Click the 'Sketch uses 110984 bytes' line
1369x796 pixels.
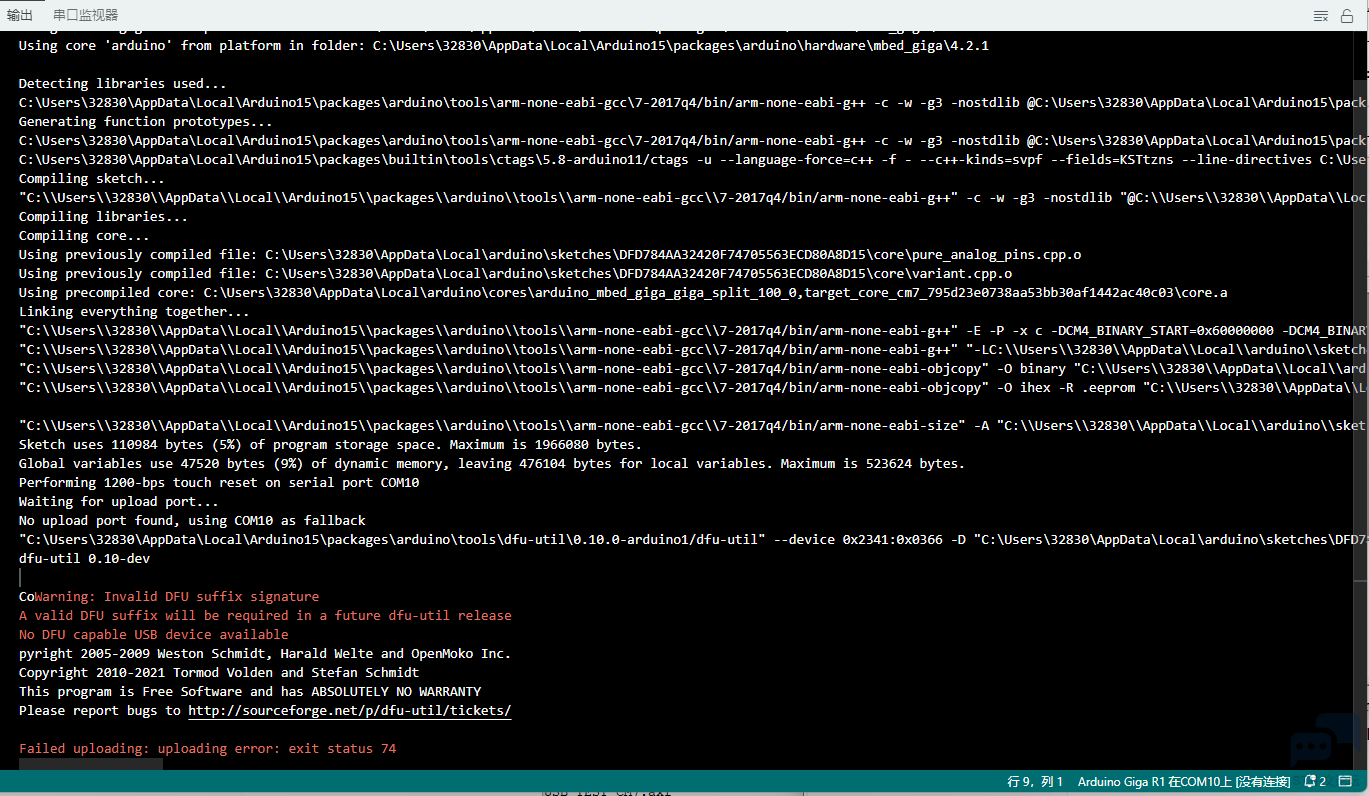point(330,445)
